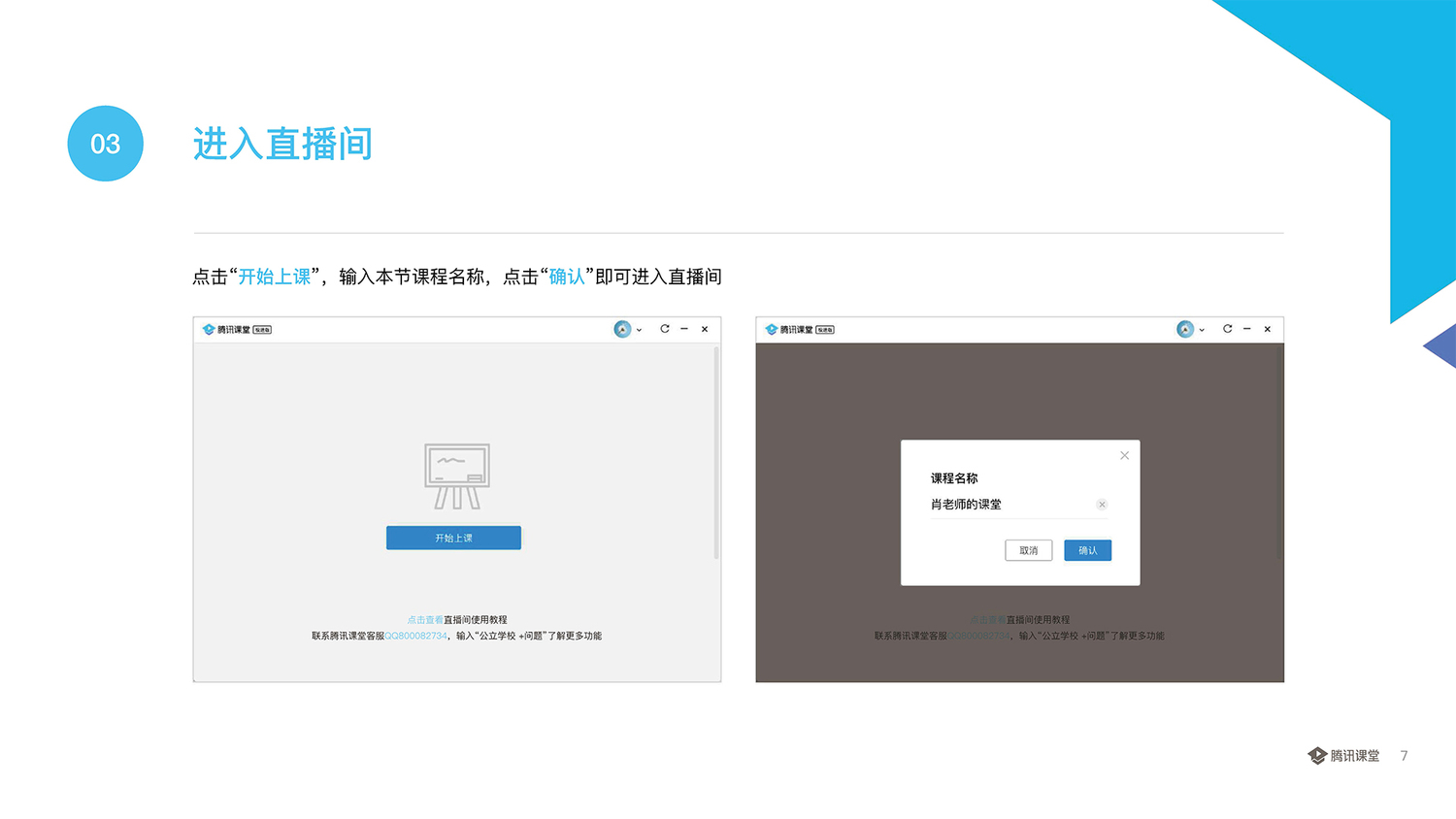Click the refresh icon in left window title bar
The height and width of the screenshot is (819, 1456).
point(665,329)
